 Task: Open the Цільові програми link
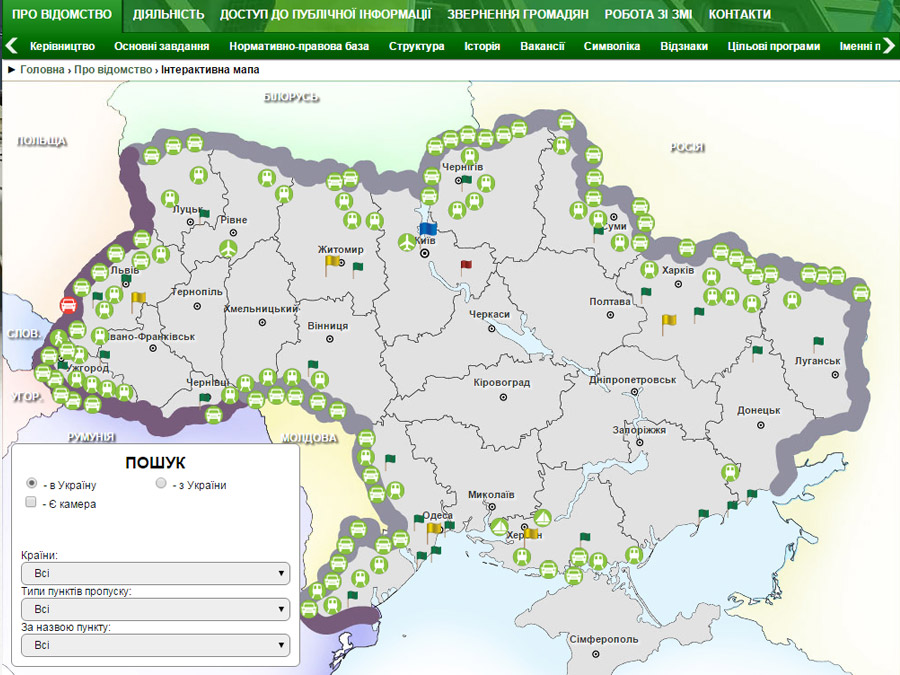[774, 46]
